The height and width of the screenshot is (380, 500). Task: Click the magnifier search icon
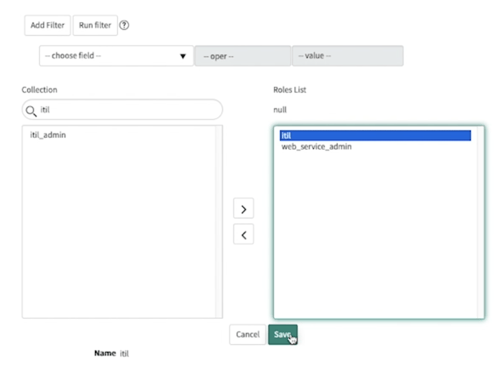pyautogui.click(x=31, y=111)
